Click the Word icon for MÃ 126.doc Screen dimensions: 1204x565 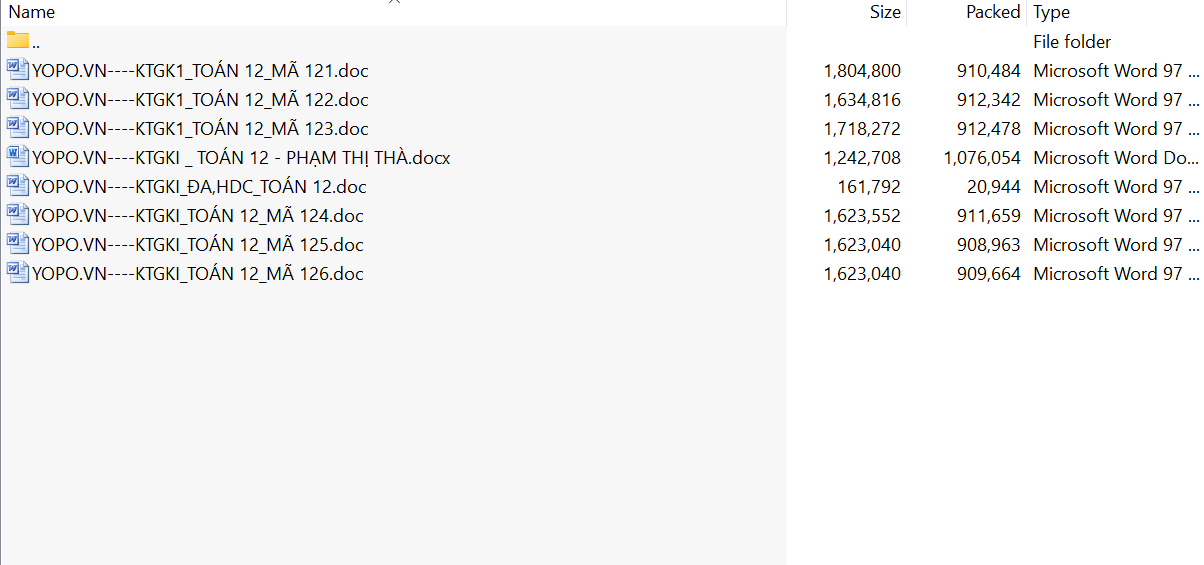18,273
